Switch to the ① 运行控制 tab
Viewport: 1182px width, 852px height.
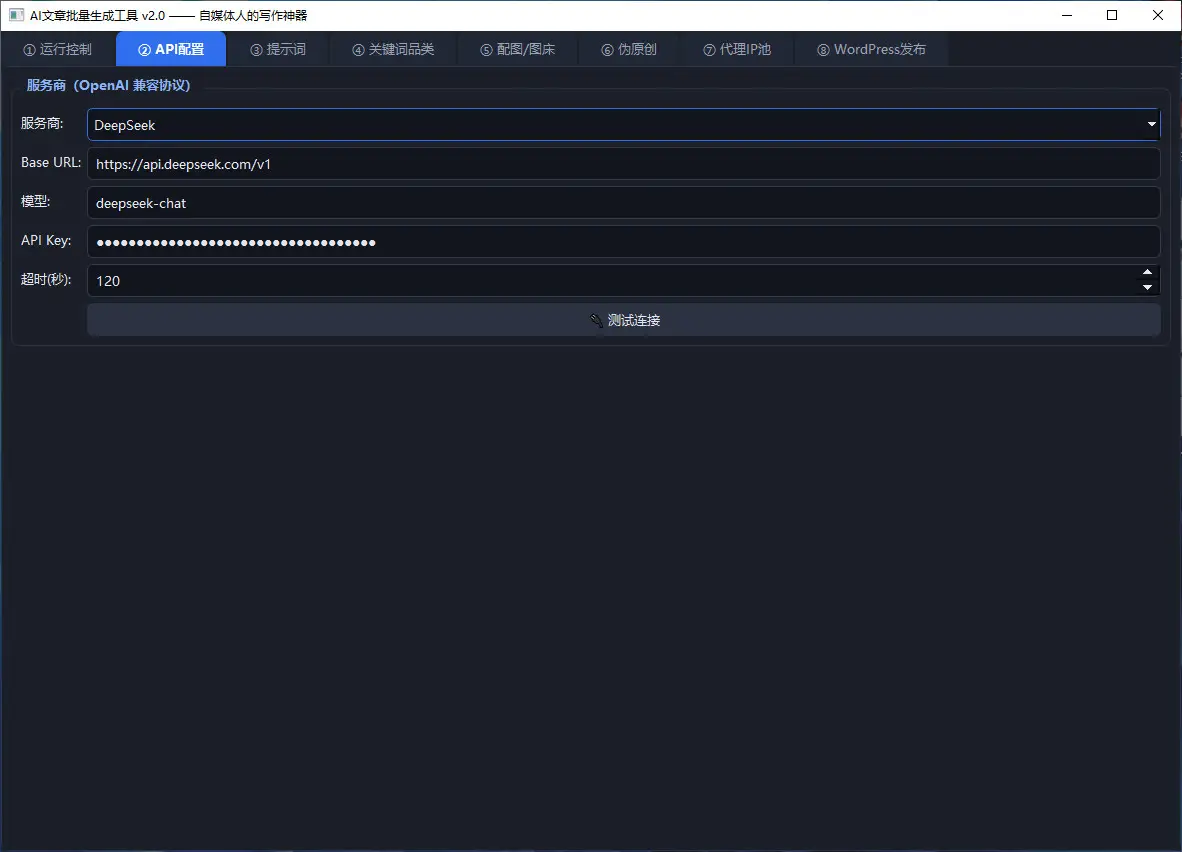57,49
